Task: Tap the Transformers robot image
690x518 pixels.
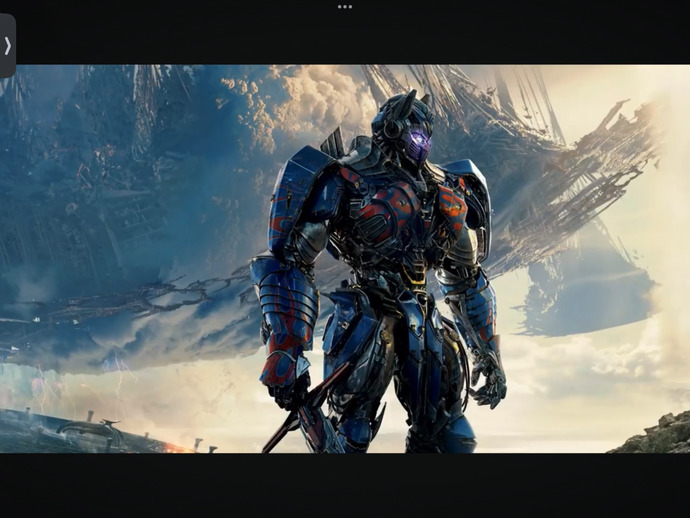Action: [x=345, y=259]
